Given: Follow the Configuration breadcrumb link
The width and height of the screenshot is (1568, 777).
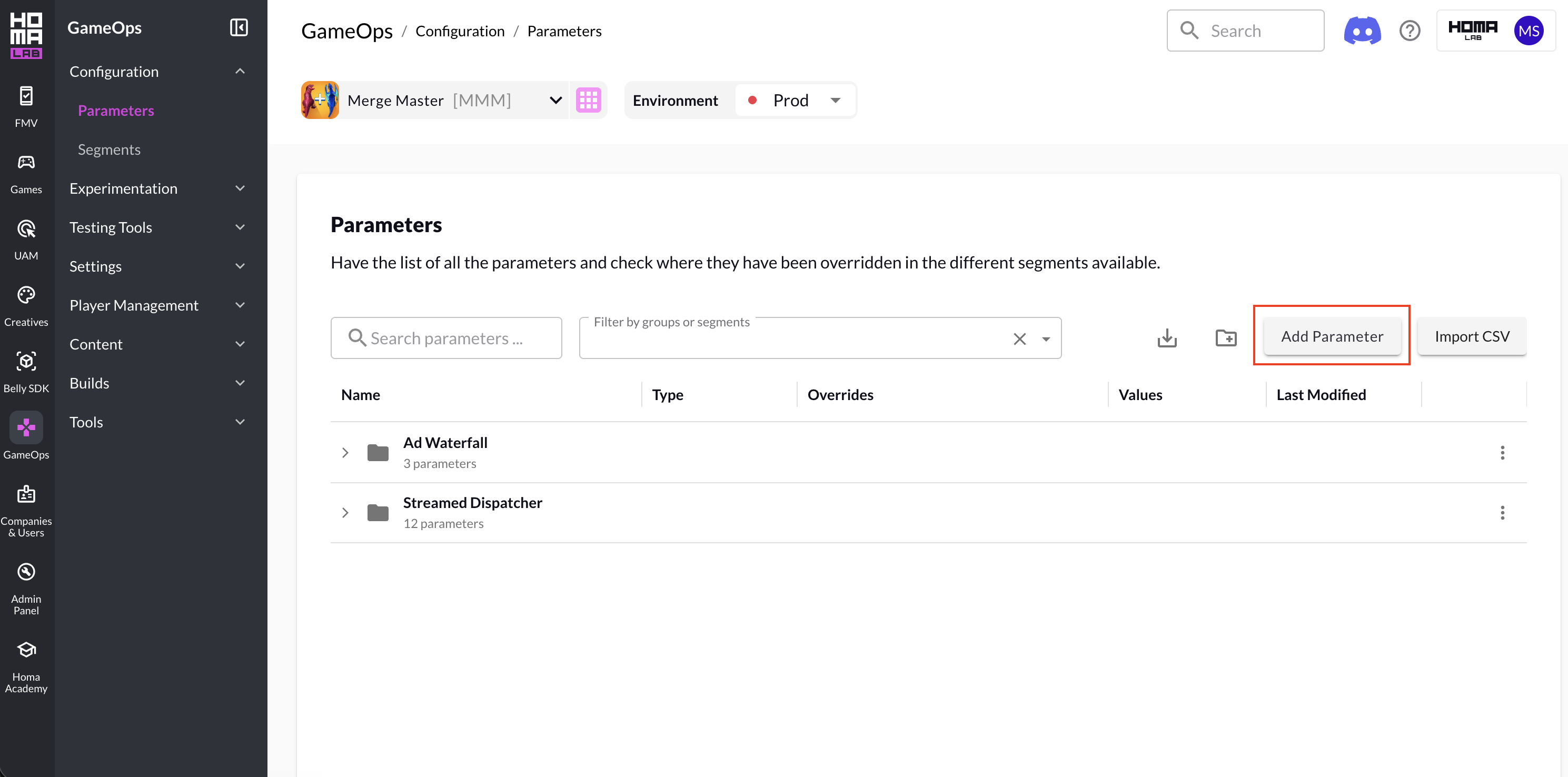Looking at the screenshot, I should 460,31.
